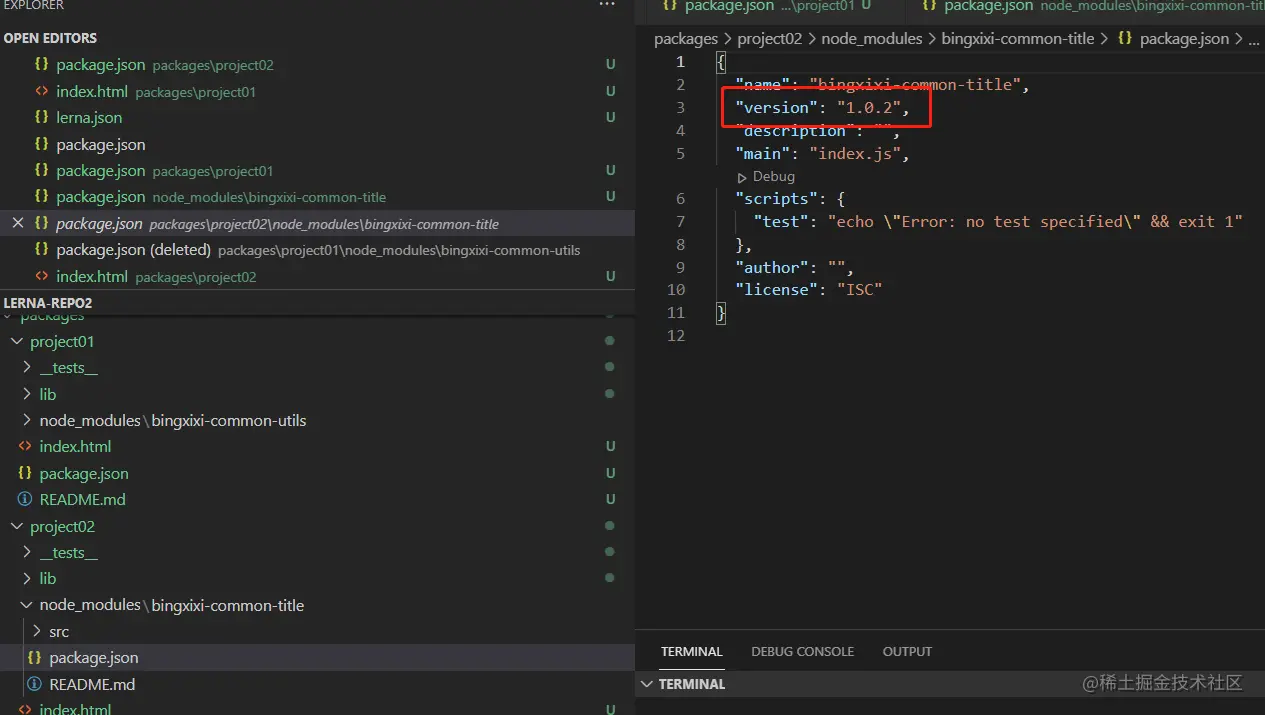This screenshot has width=1265, height=715.
Task: Click OPEN EDITORS section header
Action: pos(50,38)
